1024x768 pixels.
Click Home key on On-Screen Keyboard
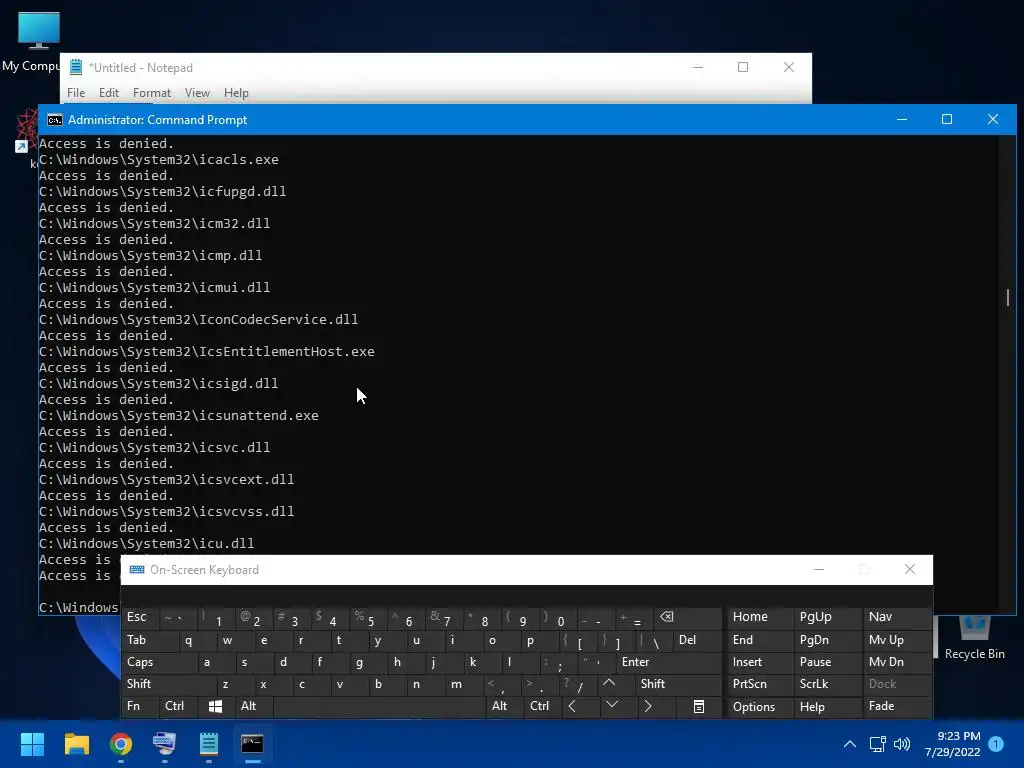click(x=759, y=617)
